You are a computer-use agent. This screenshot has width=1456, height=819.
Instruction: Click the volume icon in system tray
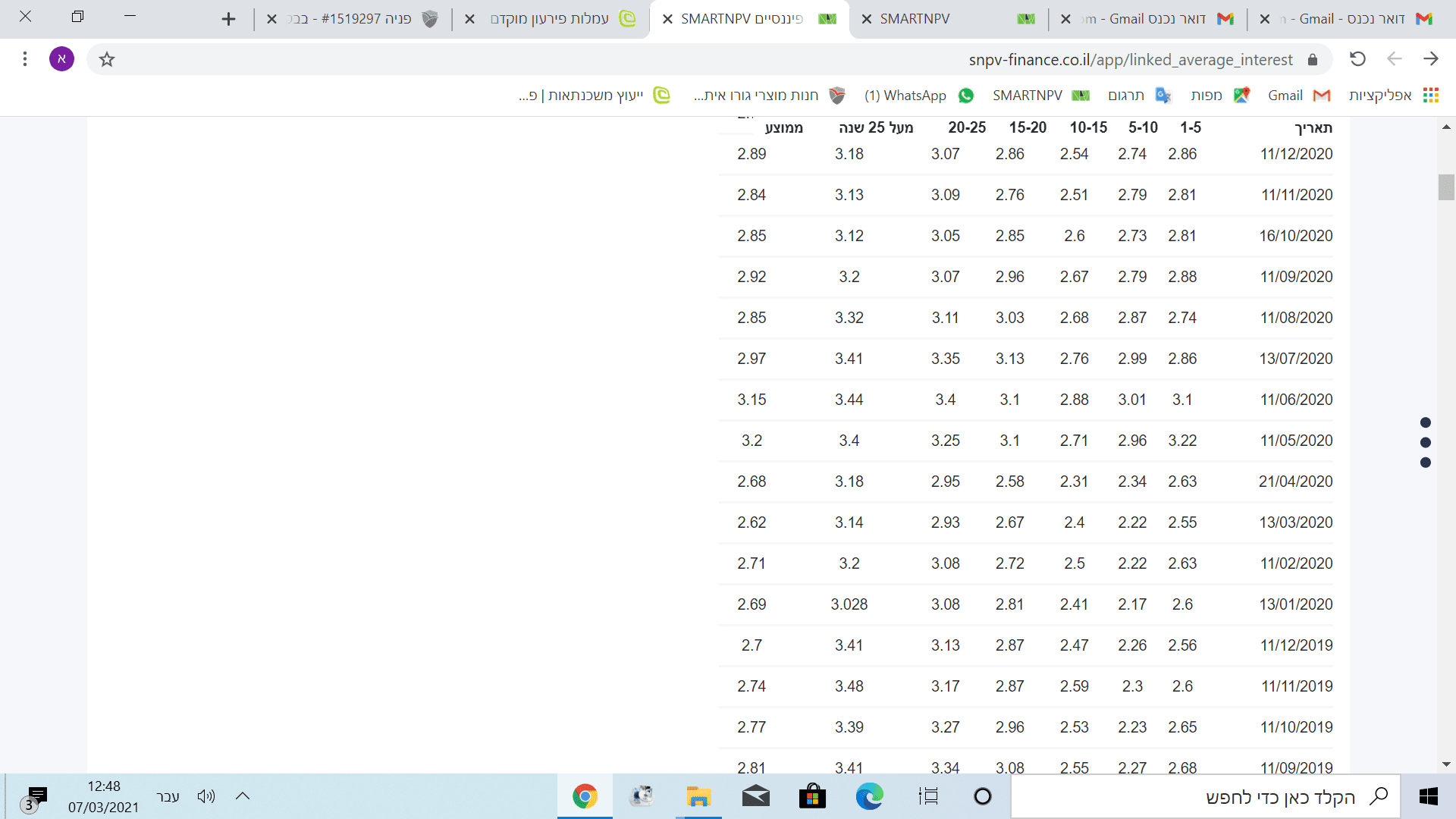(206, 796)
